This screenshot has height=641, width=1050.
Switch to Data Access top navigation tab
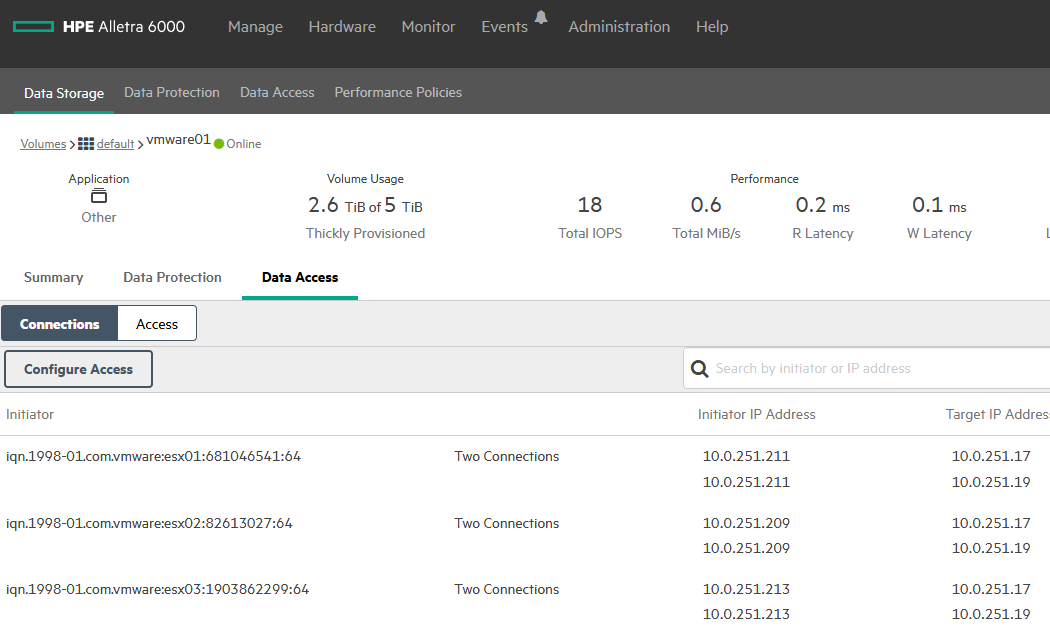(277, 92)
